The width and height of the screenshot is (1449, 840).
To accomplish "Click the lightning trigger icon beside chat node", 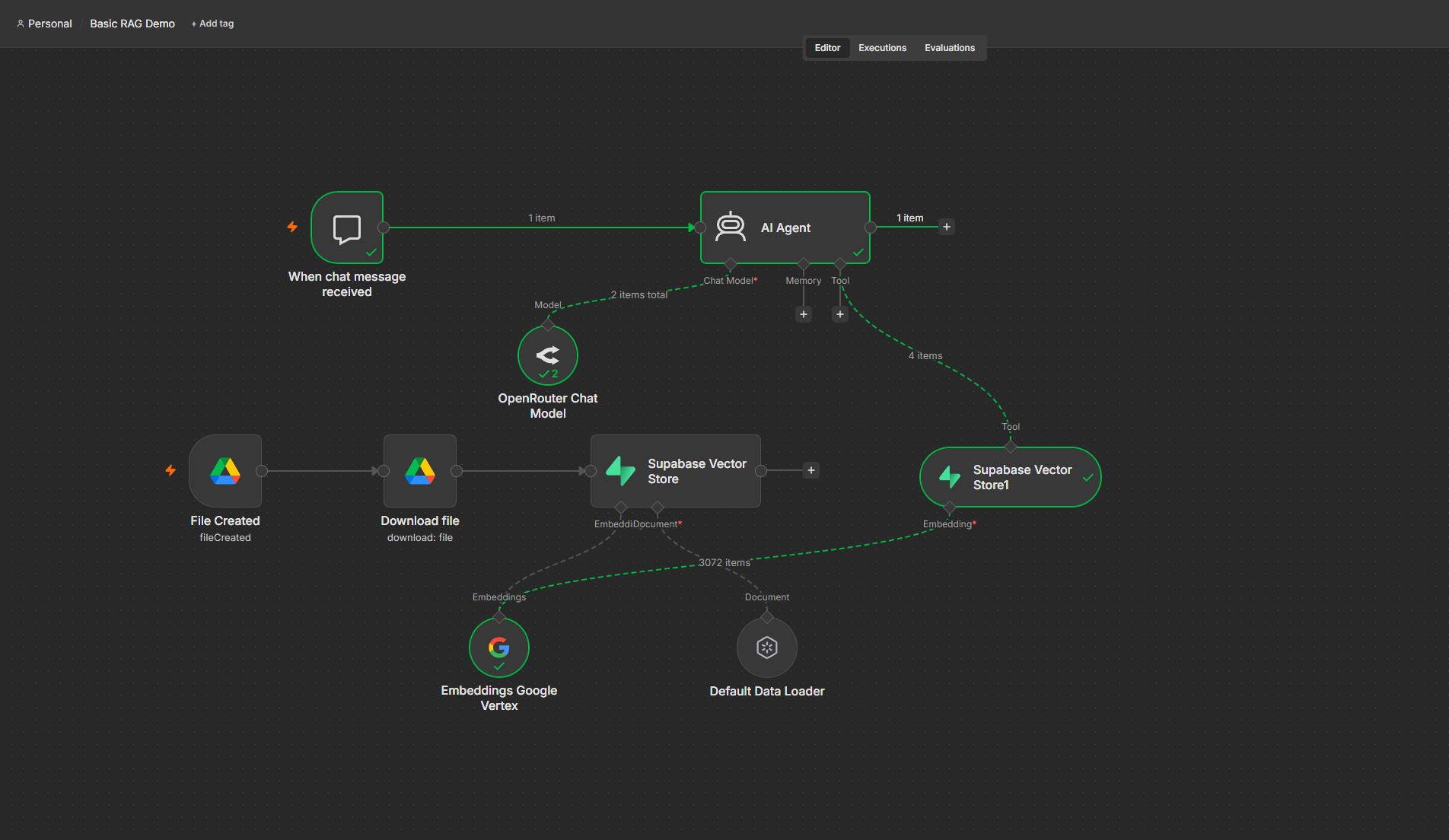I will click(x=292, y=227).
